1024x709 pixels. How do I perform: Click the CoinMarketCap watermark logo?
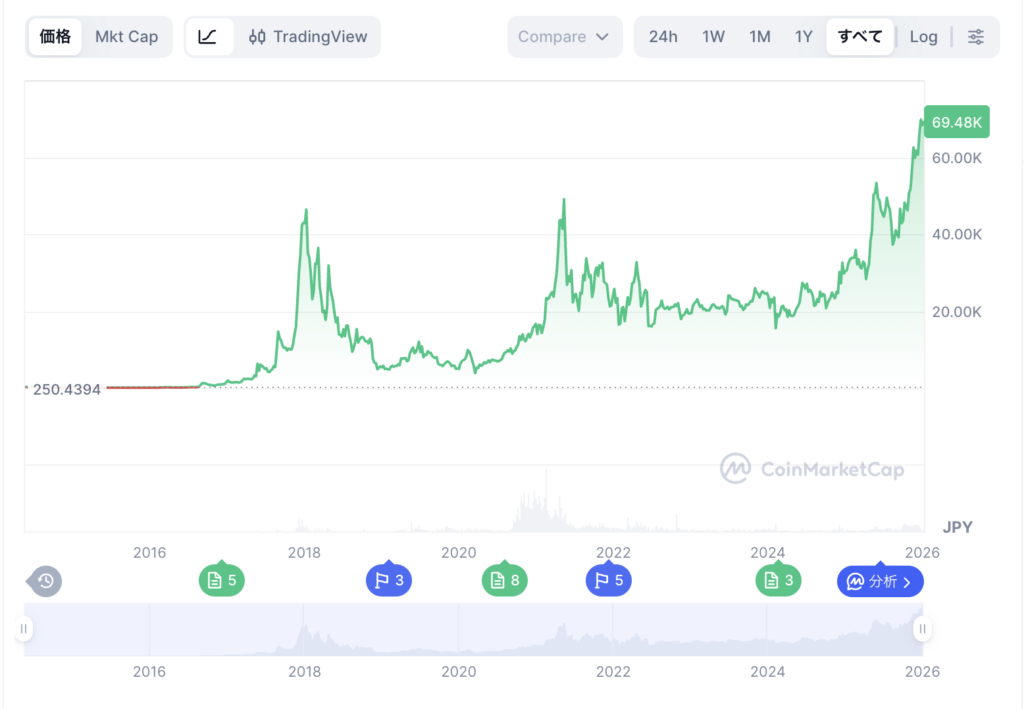pos(812,468)
